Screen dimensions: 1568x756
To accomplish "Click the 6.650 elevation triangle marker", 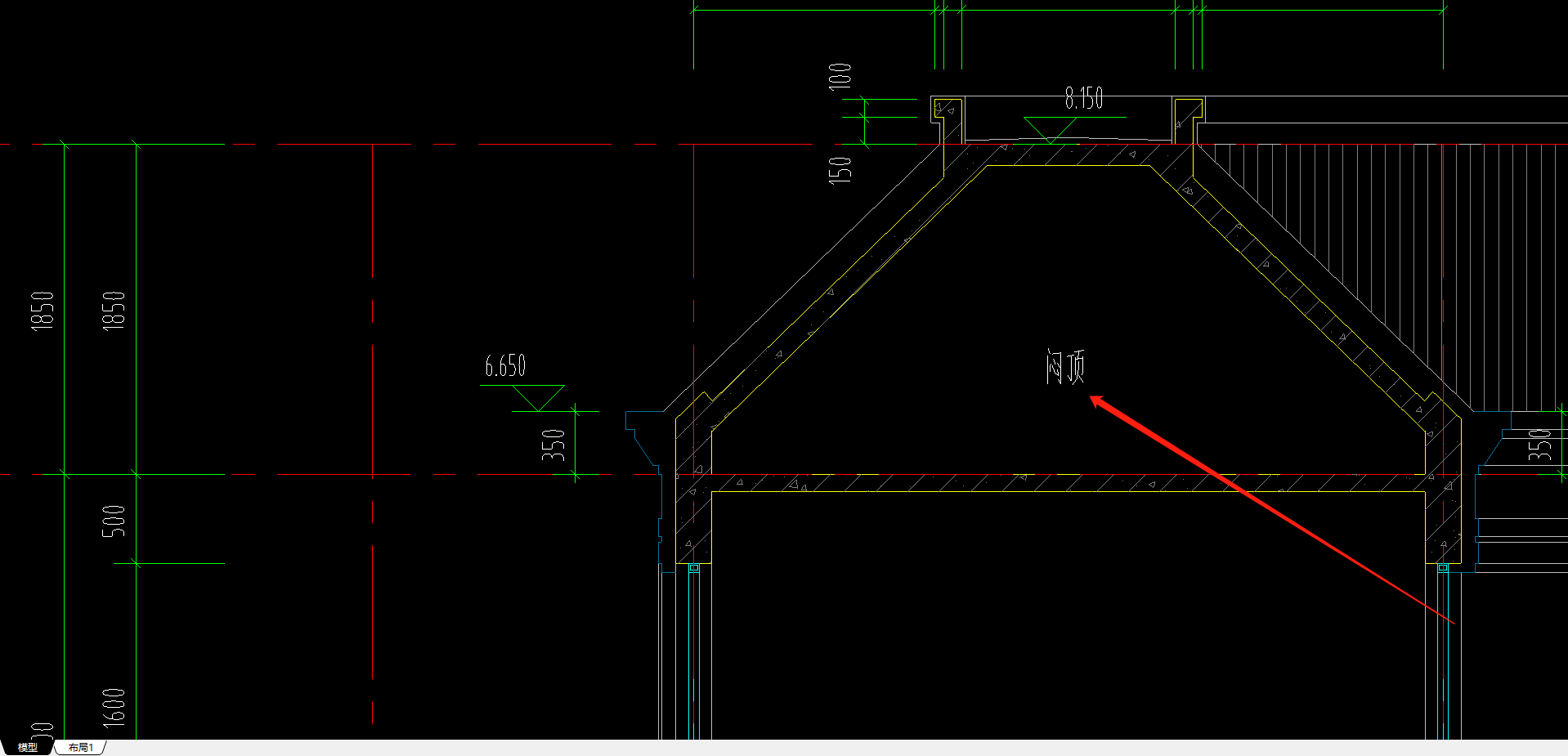I will [x=538, y=398].
